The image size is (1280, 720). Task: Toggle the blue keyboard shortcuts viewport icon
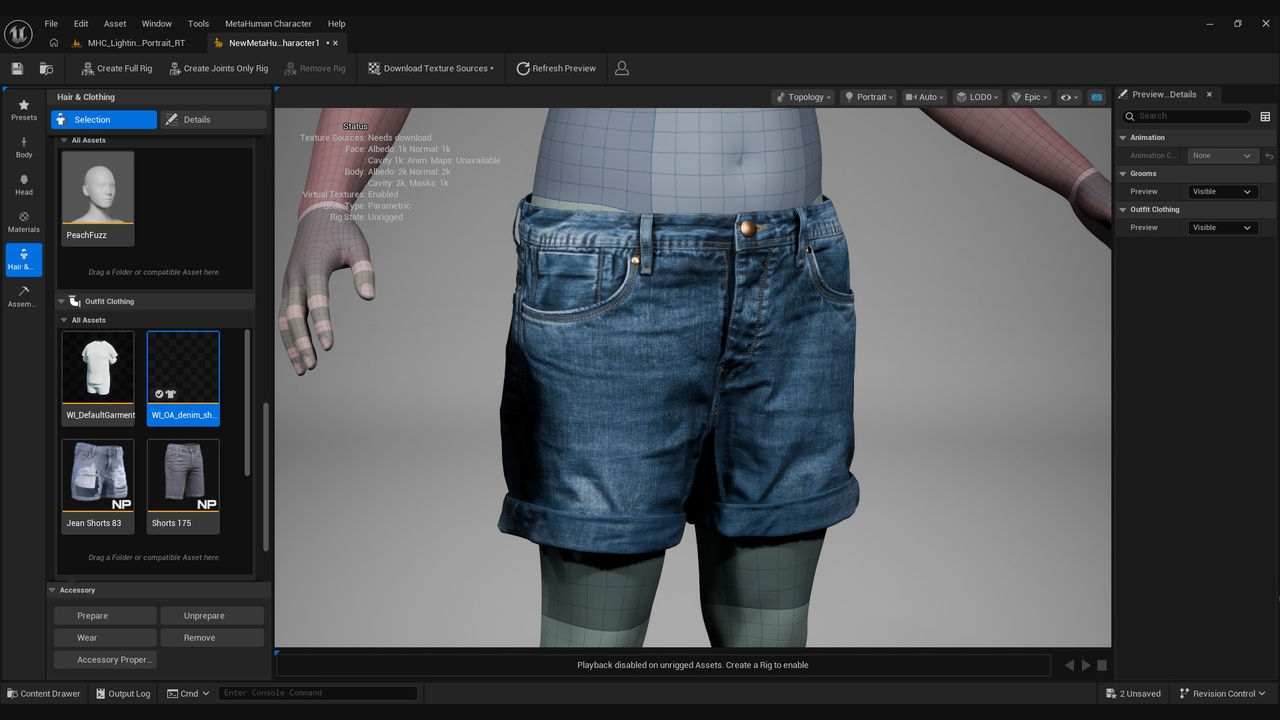[1096, 97]
